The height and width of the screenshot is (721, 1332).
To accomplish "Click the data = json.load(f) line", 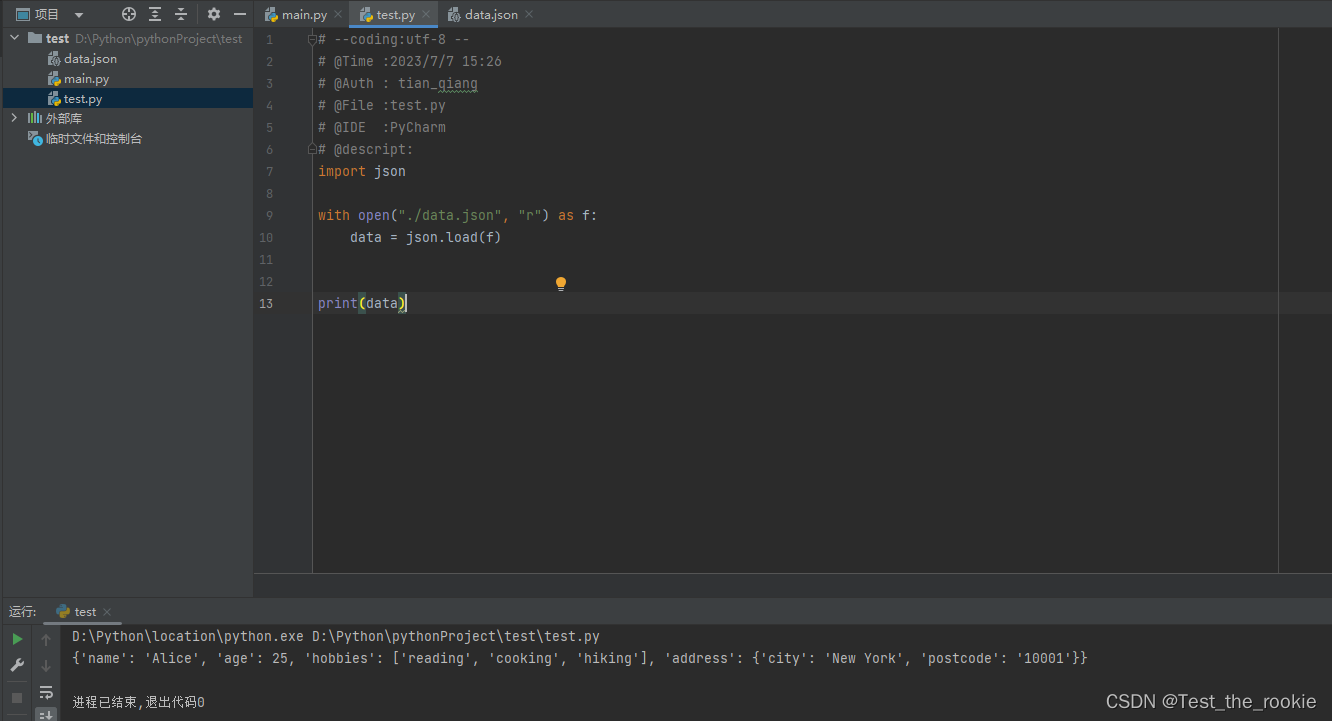I will [x=426, y=237].
